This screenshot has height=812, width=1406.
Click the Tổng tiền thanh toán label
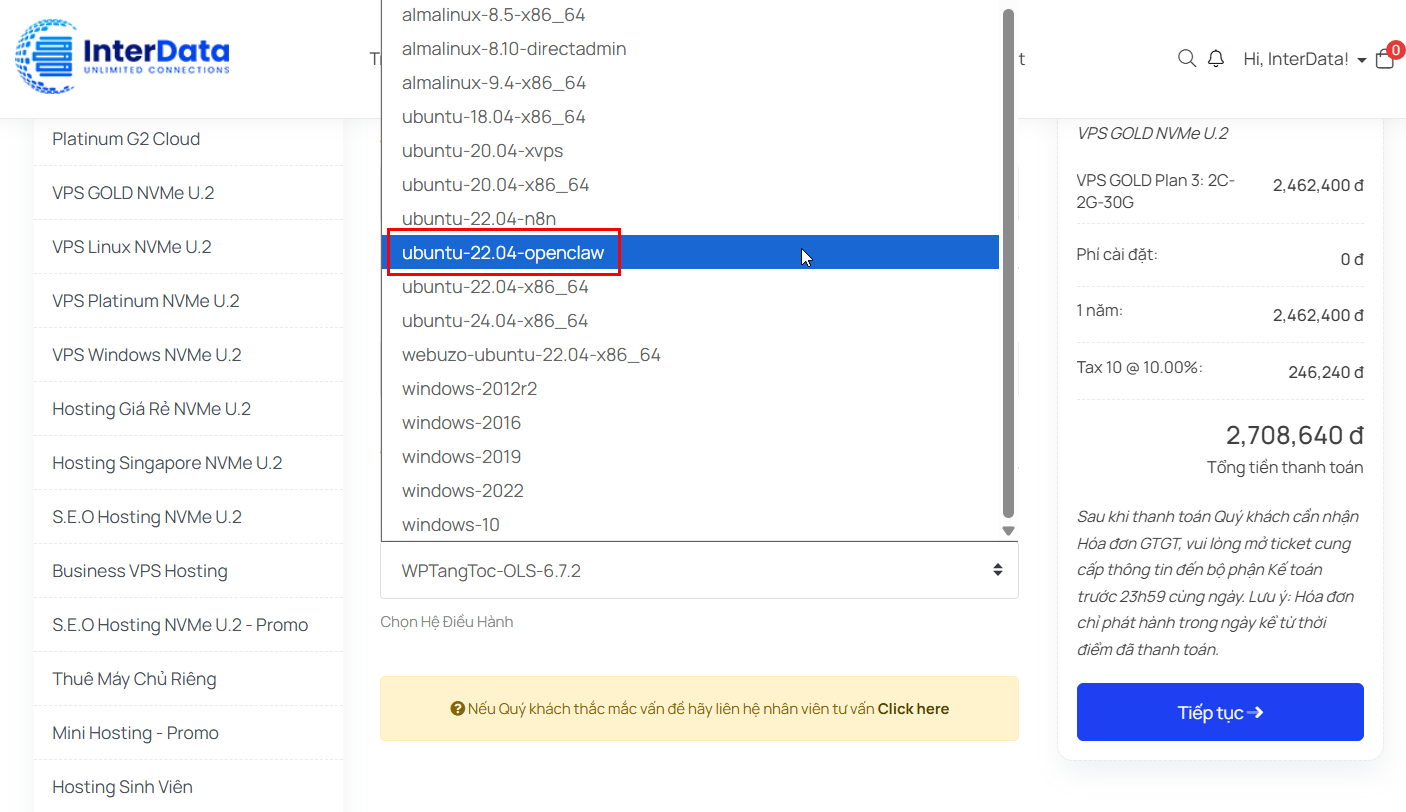click(x=1285, y=467)
